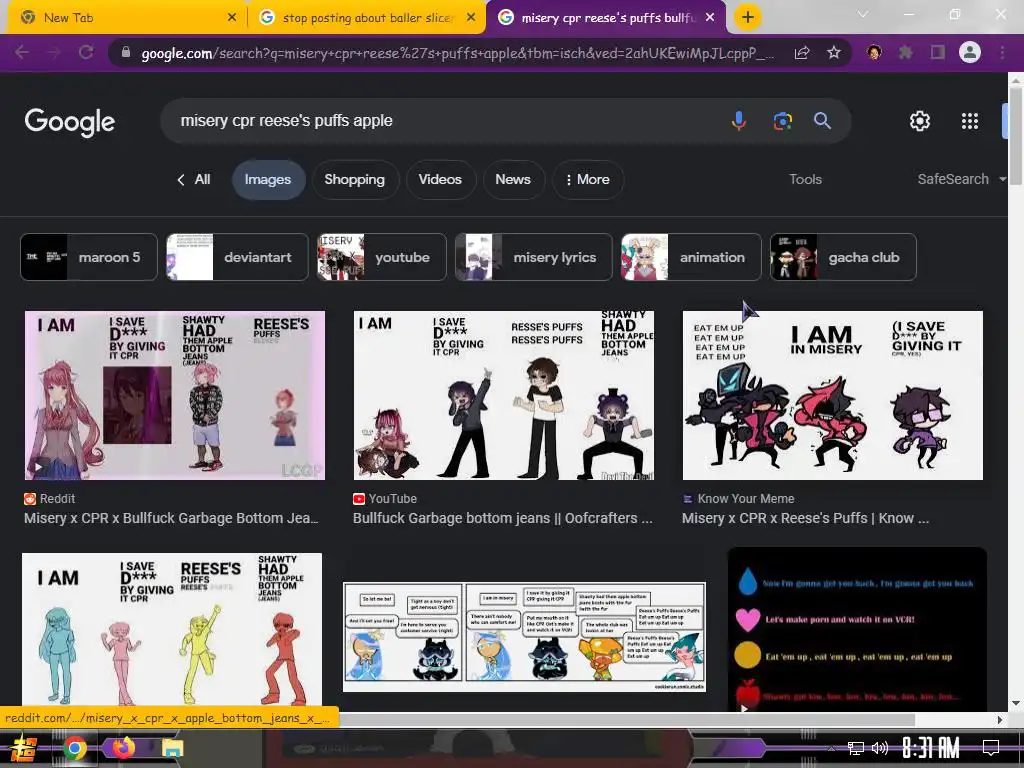Click the site lock icon in the address bar
Image resolution: width=1024 pixels, height=768 pixels.
(126, 52)
